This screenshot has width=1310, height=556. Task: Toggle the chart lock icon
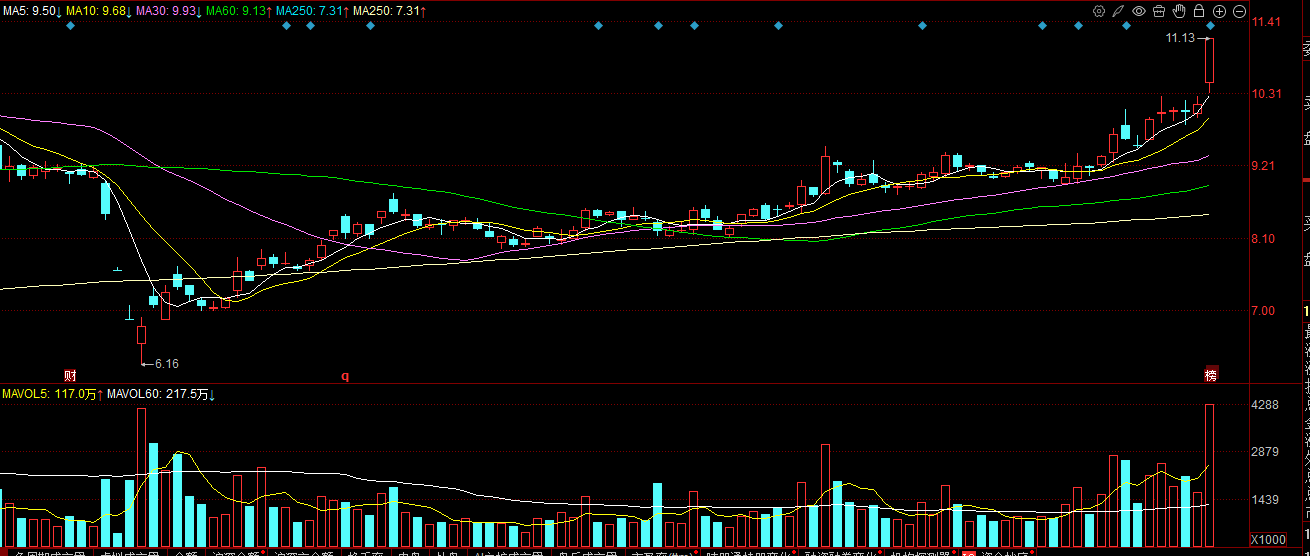click(1199, 11)
